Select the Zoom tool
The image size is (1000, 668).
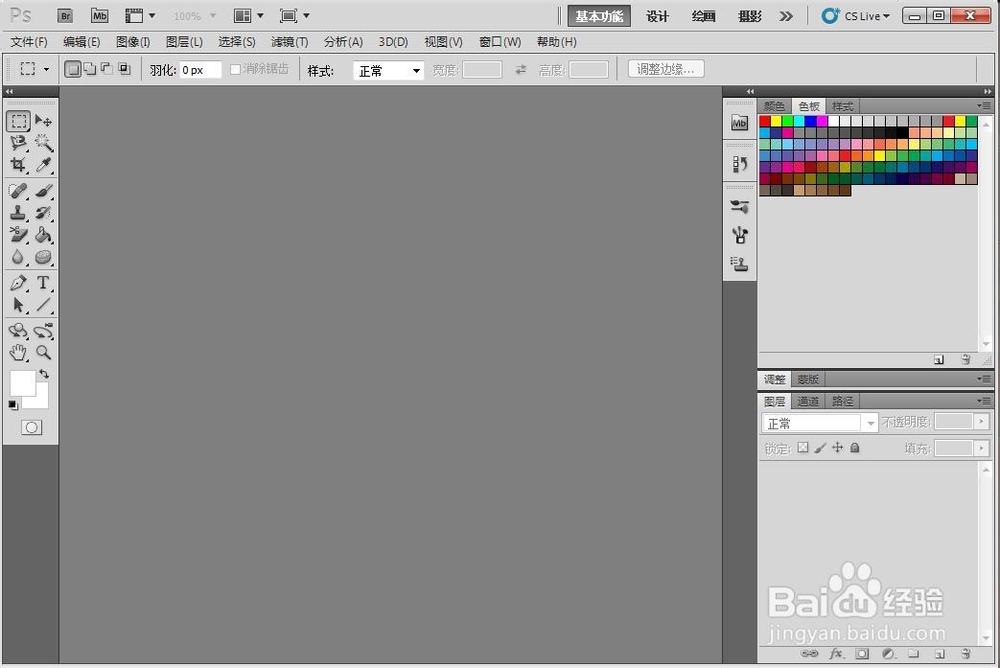(43, 352)
